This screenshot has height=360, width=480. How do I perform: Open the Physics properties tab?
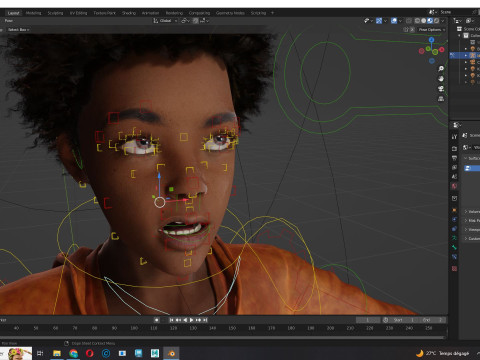tap(454, 220)
